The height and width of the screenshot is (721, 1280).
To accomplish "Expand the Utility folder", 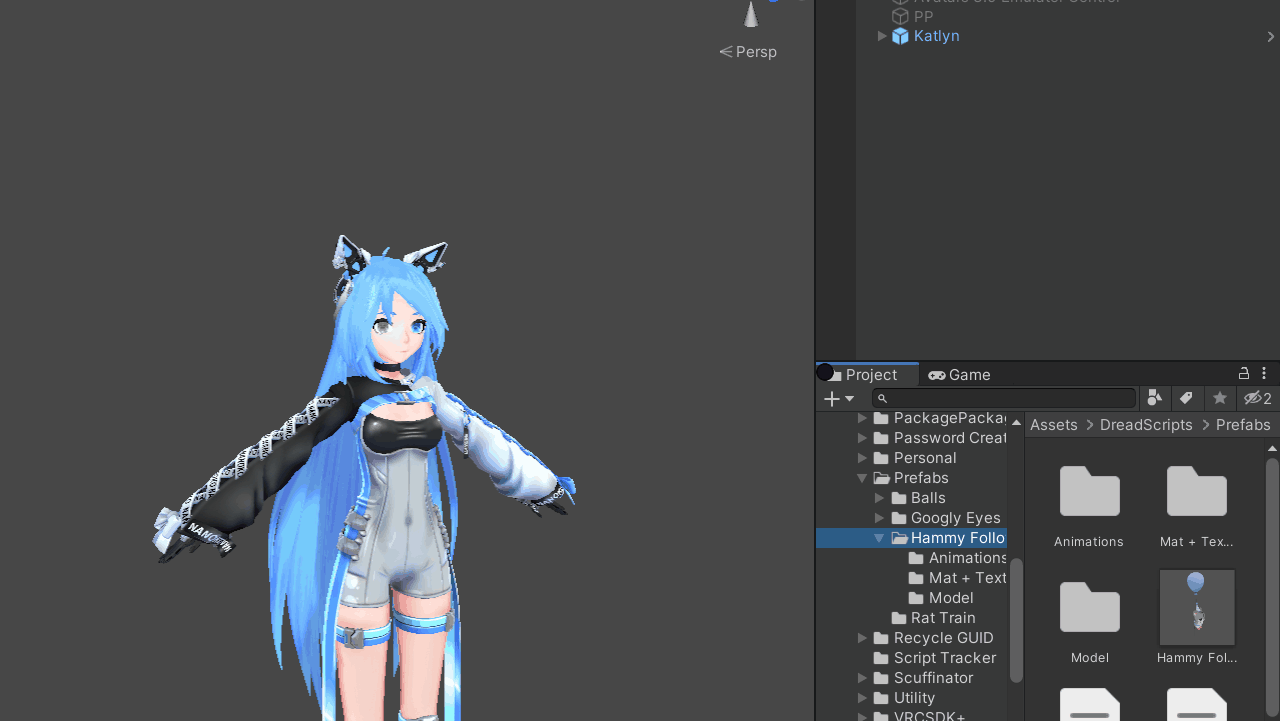I will pyautogui.click(x=863, y=698).
